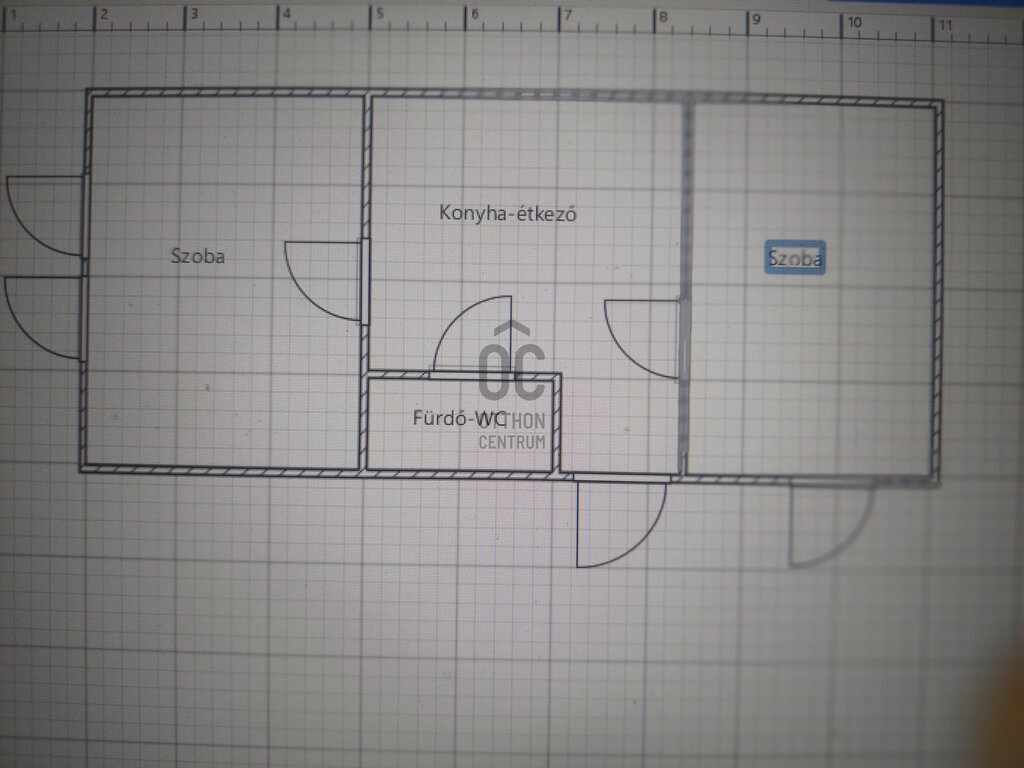Select the top exterior wall
The width and height of the screenshot is (1024, 768).
(x=514, y=96)
